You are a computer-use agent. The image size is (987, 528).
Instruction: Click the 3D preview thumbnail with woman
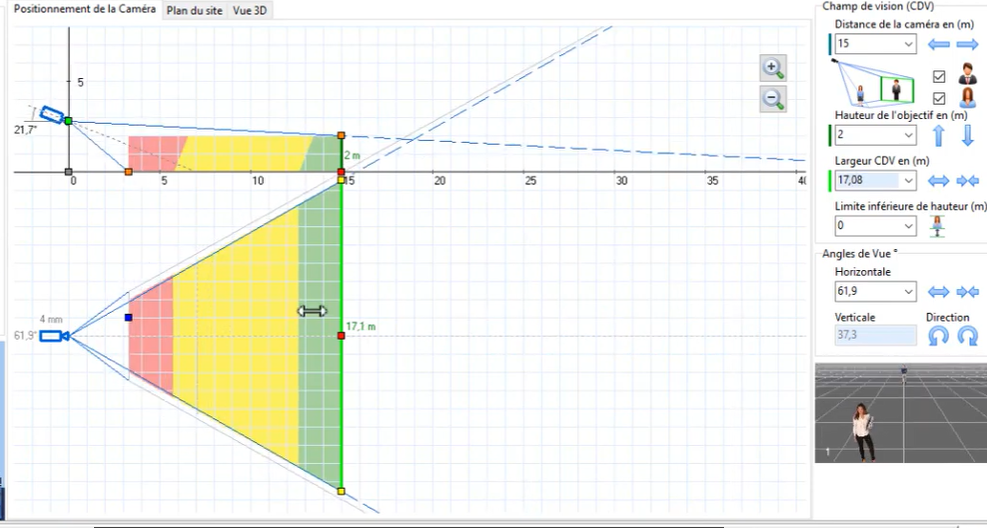click(x=900, y=414)
